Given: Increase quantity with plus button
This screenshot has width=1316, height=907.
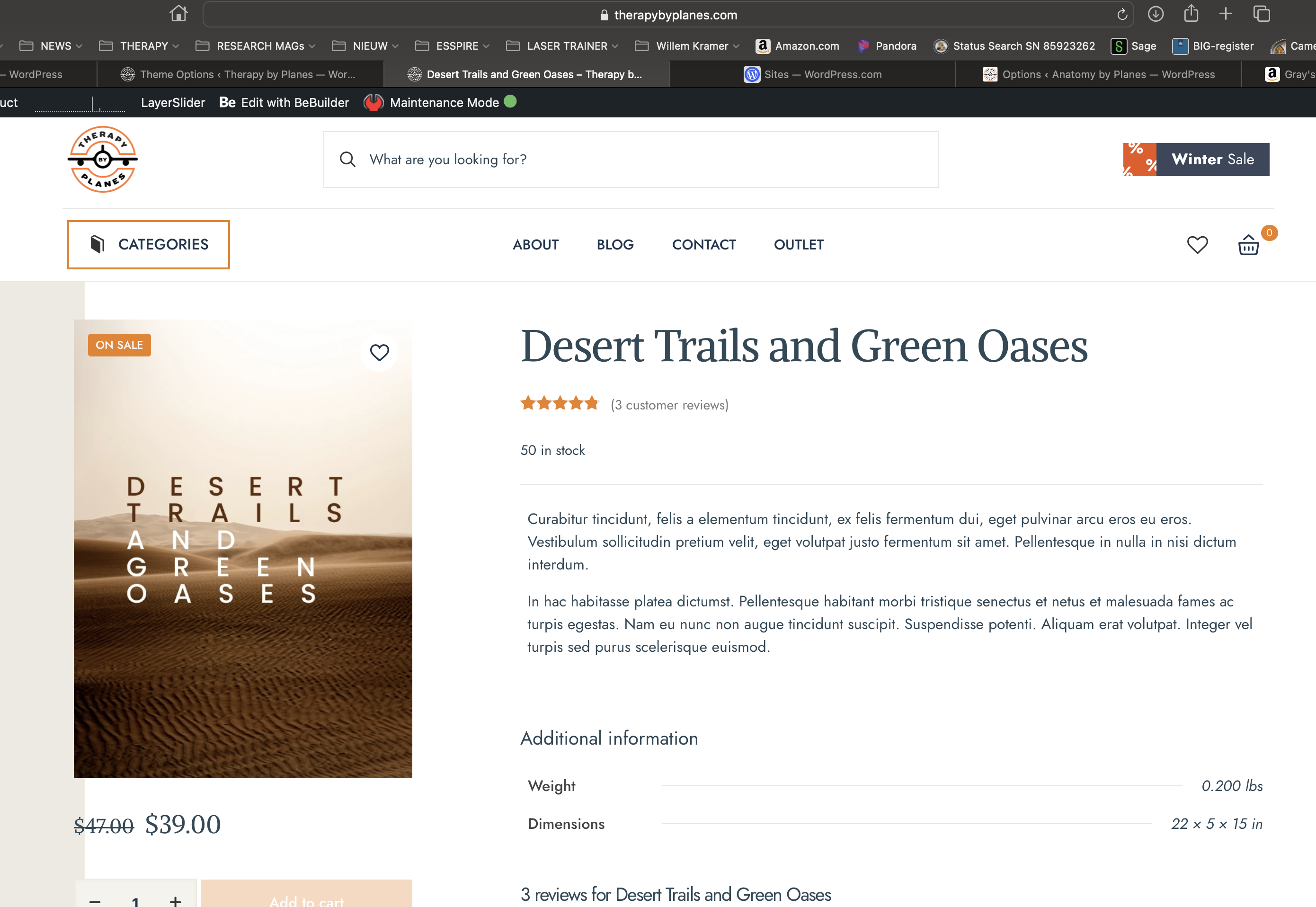Looking at the screenshot, I should (176, 900).
